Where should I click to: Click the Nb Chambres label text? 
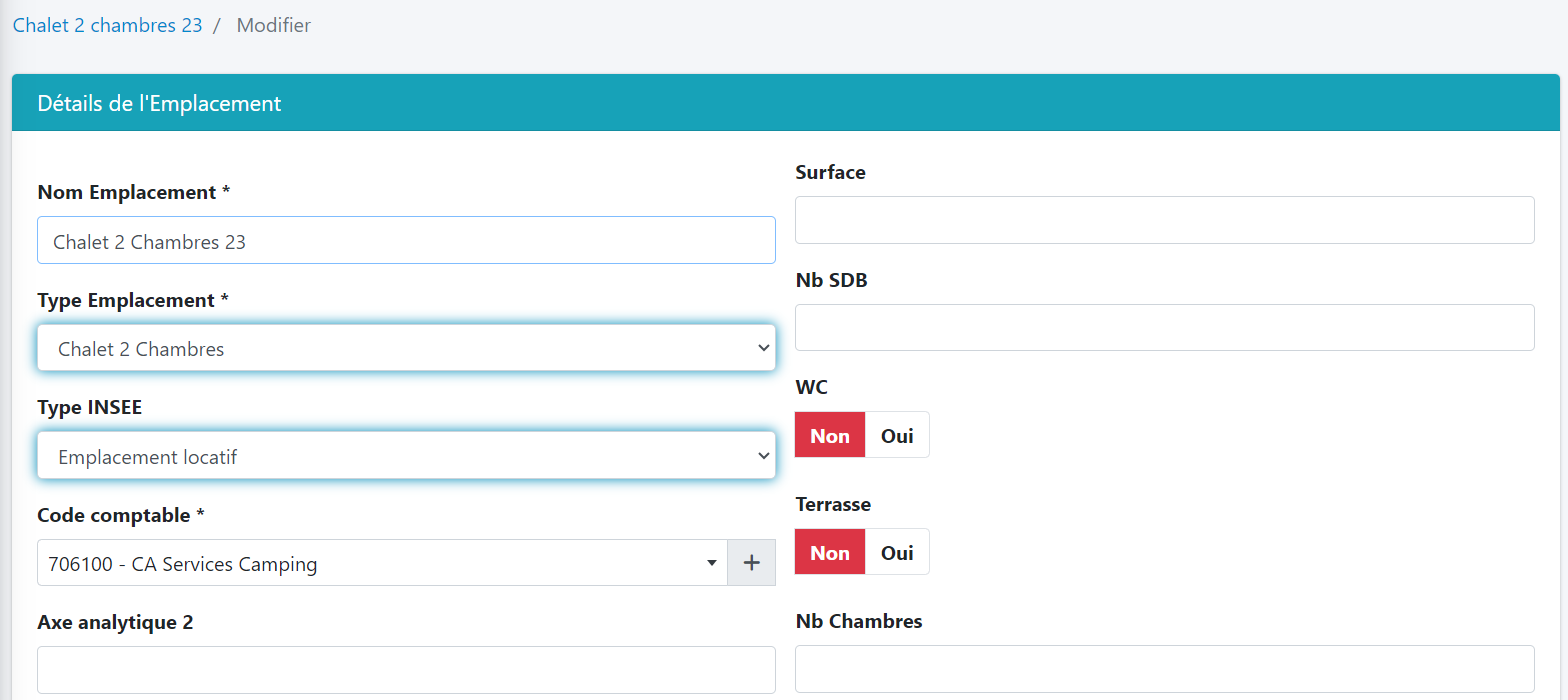tap(858, 621)
